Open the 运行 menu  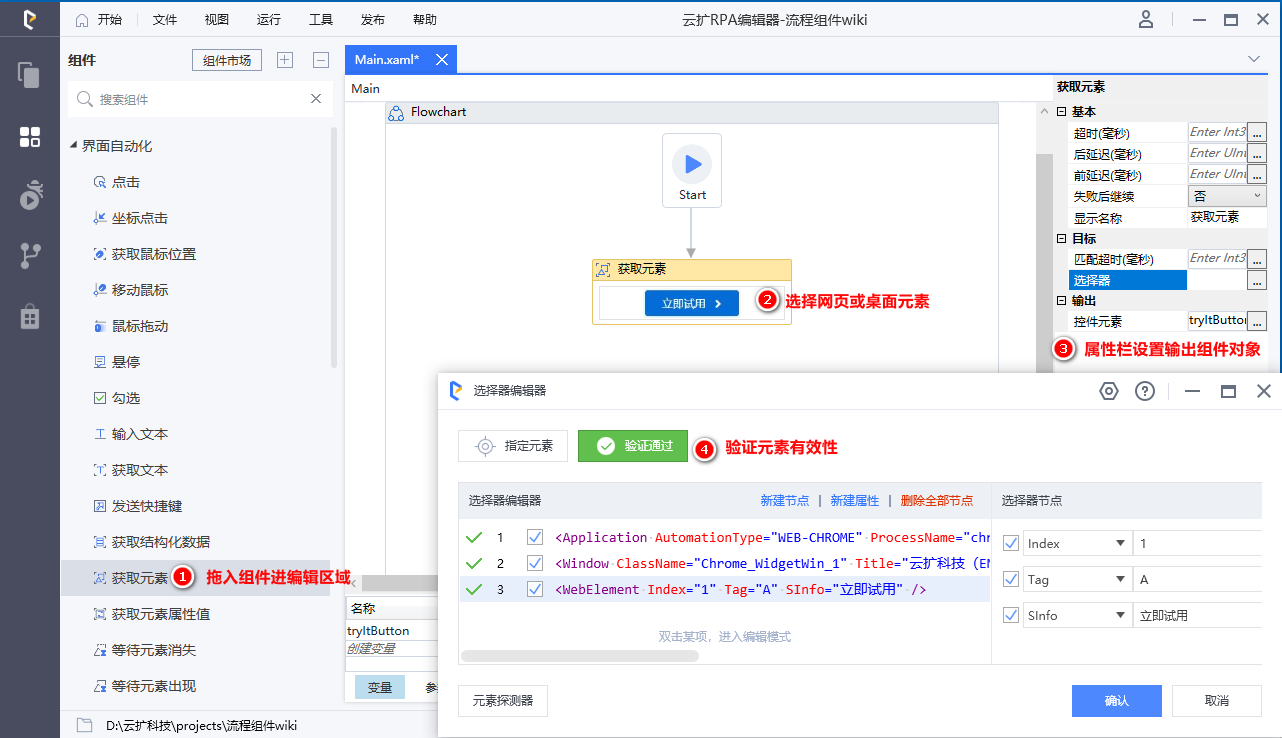(x=269, y=19)
